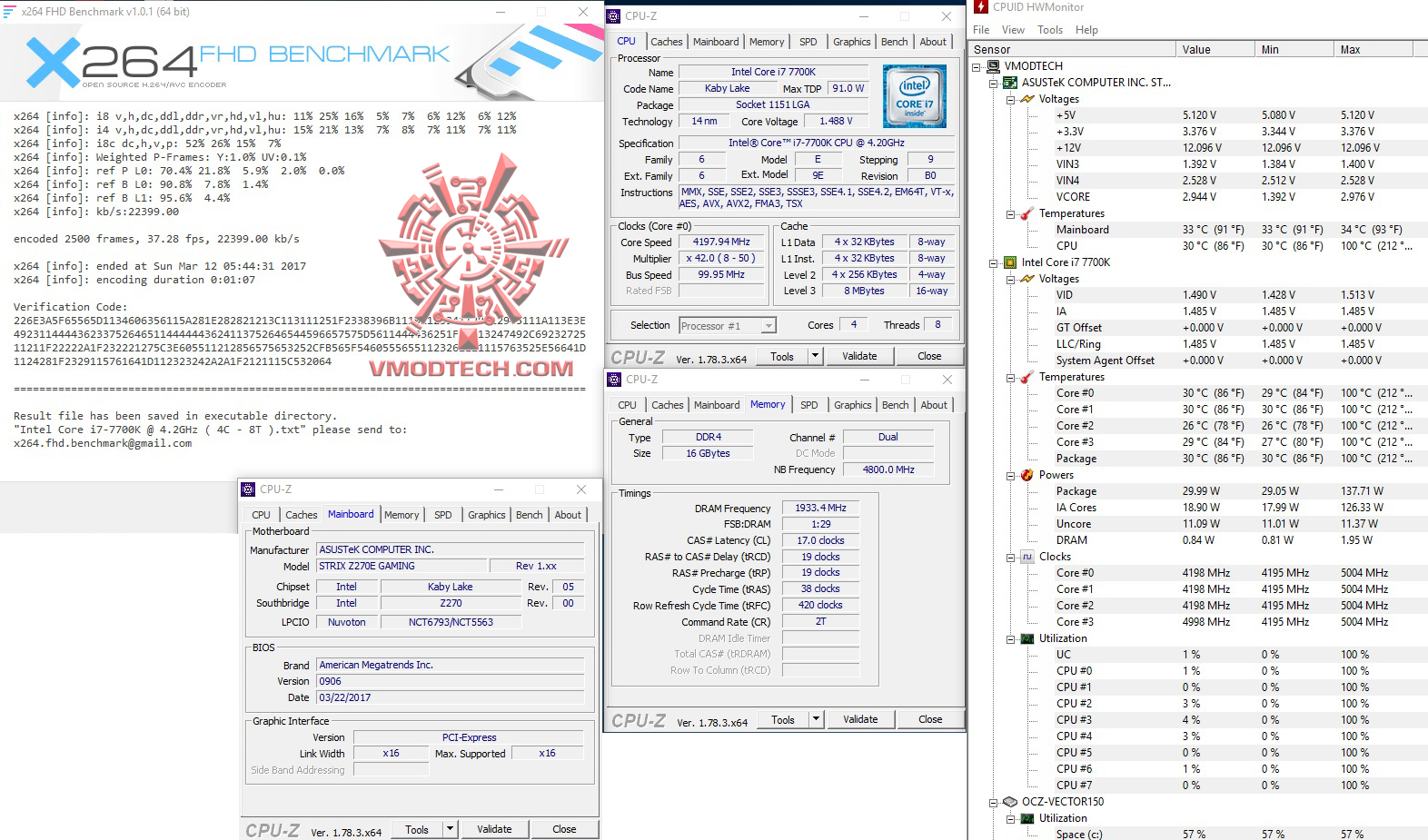The width and height of the screenshot is (1428, 840).
Task: Switch to Caches tab in top CPU-Z window
Action: 666,42
